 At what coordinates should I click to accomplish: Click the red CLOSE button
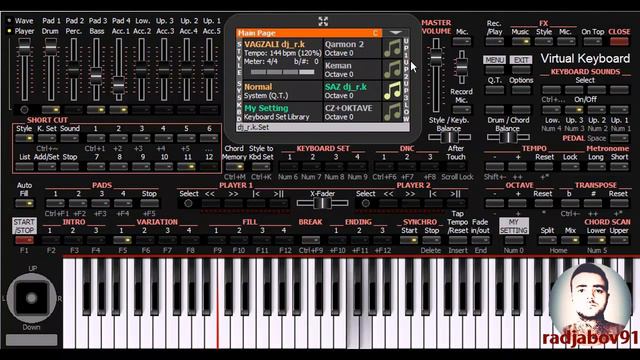click(619, 41)
